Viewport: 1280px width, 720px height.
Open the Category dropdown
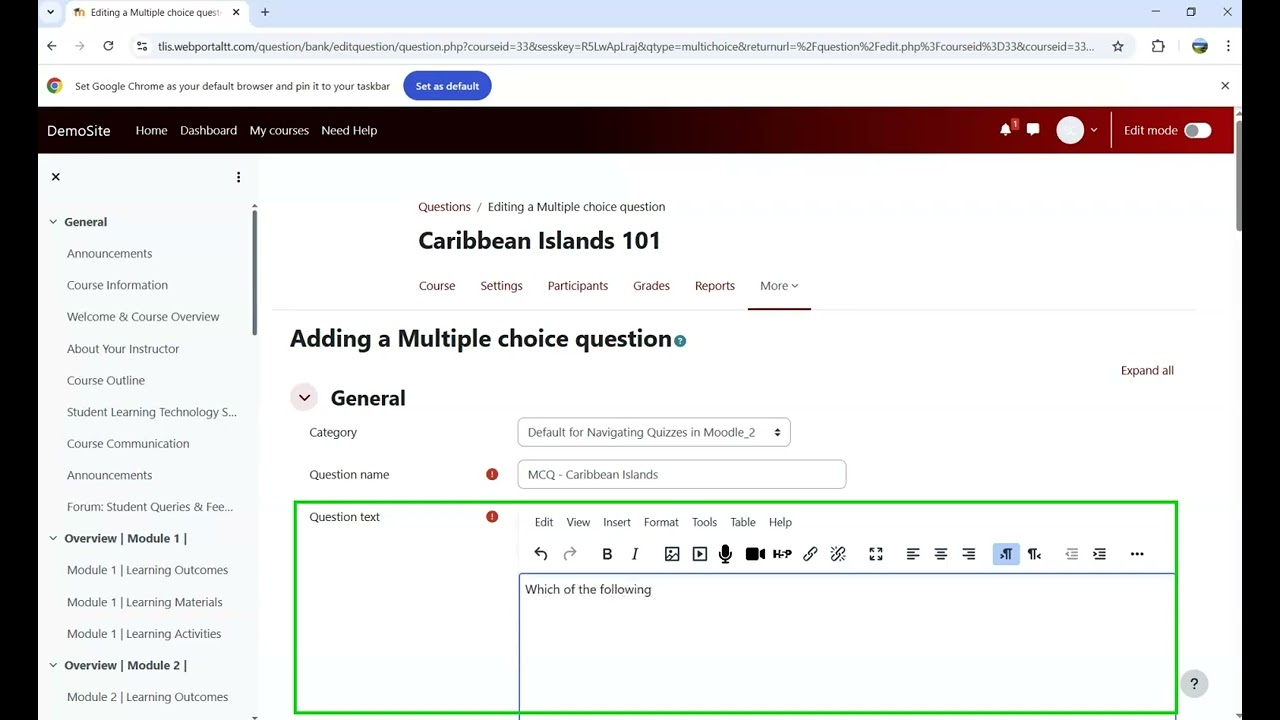click(x=654, y=432)
